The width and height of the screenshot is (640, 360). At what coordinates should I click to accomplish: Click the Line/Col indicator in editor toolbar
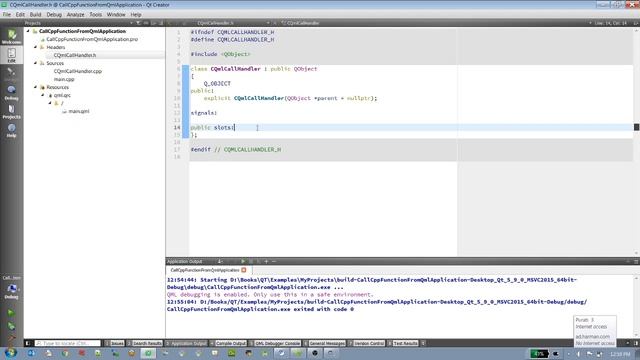click(611, 23)
